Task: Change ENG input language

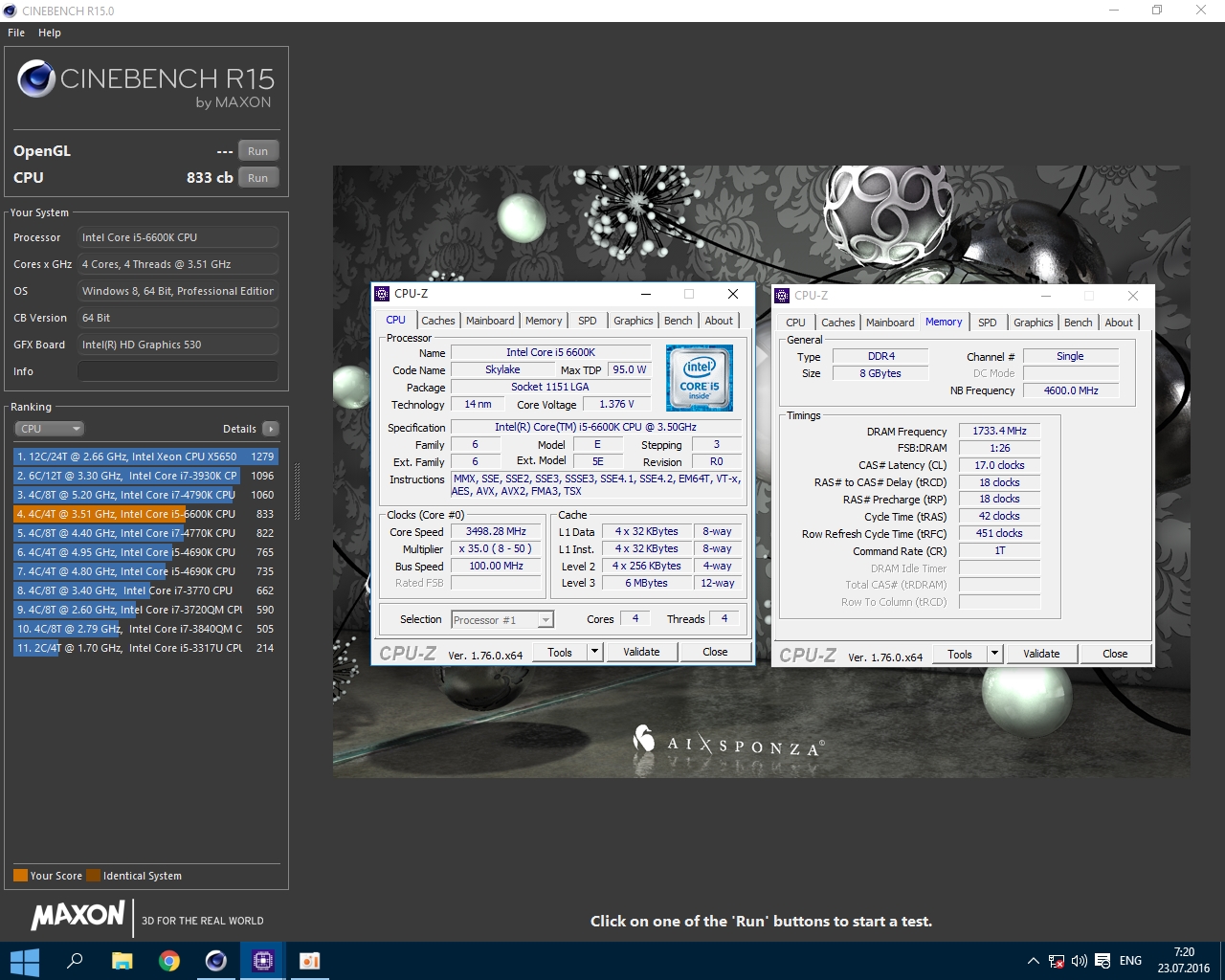Action: (x=1130, y=961)
